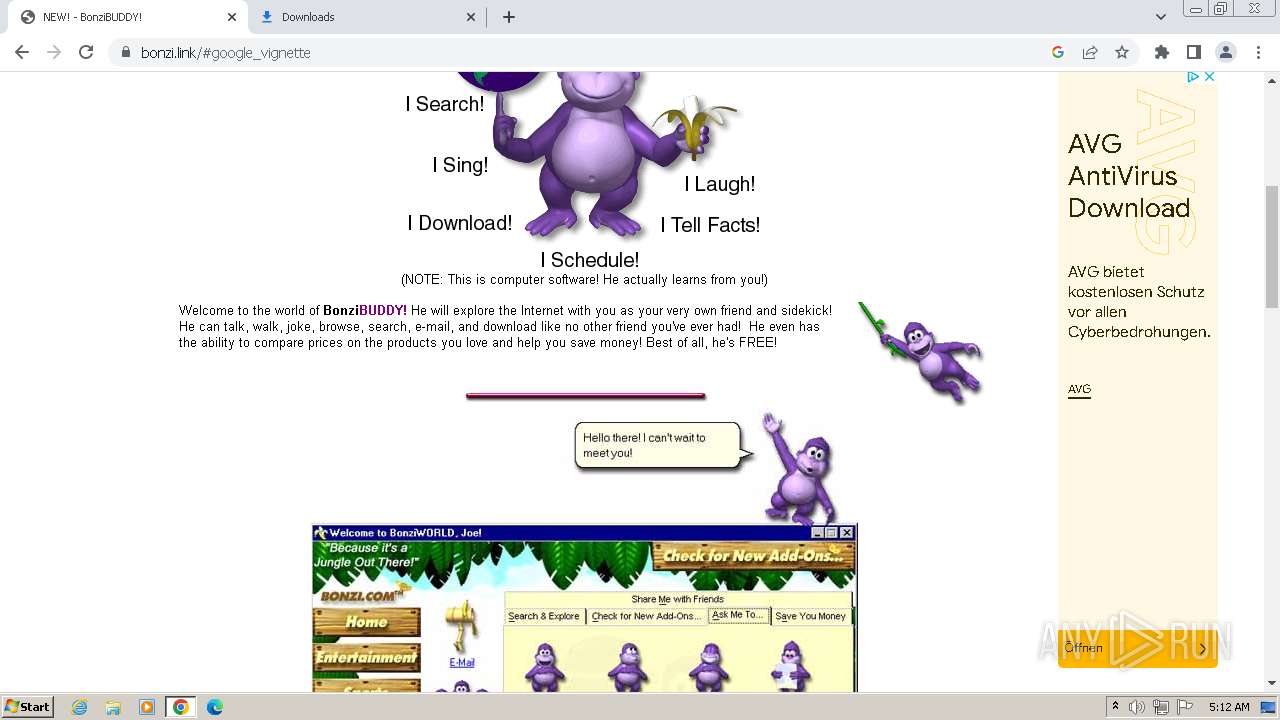Screen dimensions: 1280x720
Task: Open the volume speaker tray icon
Action: [1137, 707]
